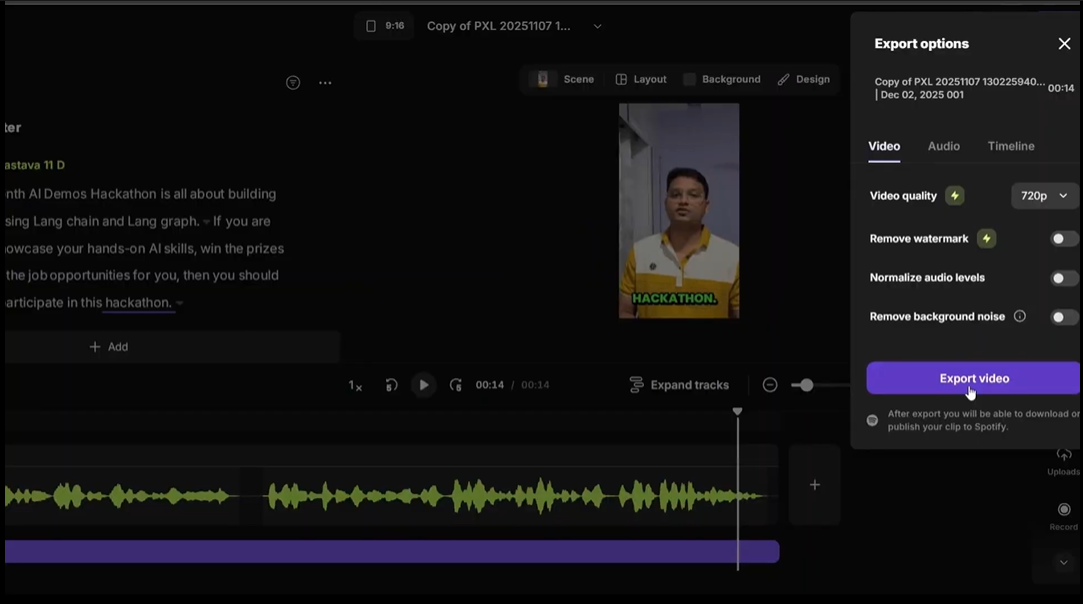The image size is (1083, 604).
Task: Click the skip forward 5 seconds icon
Action: point(456,385)
